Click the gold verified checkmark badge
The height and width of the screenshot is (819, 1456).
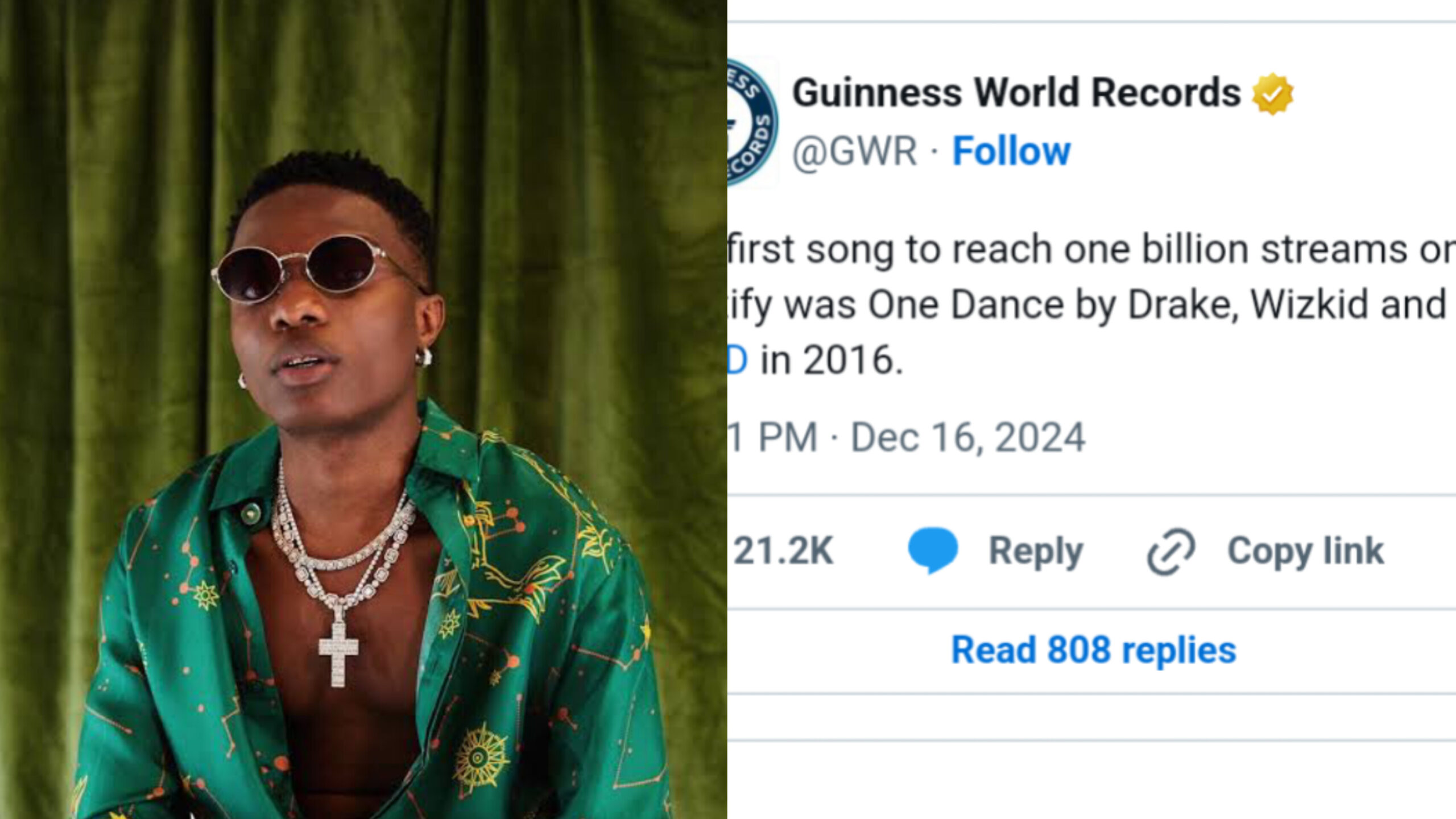1273,94
